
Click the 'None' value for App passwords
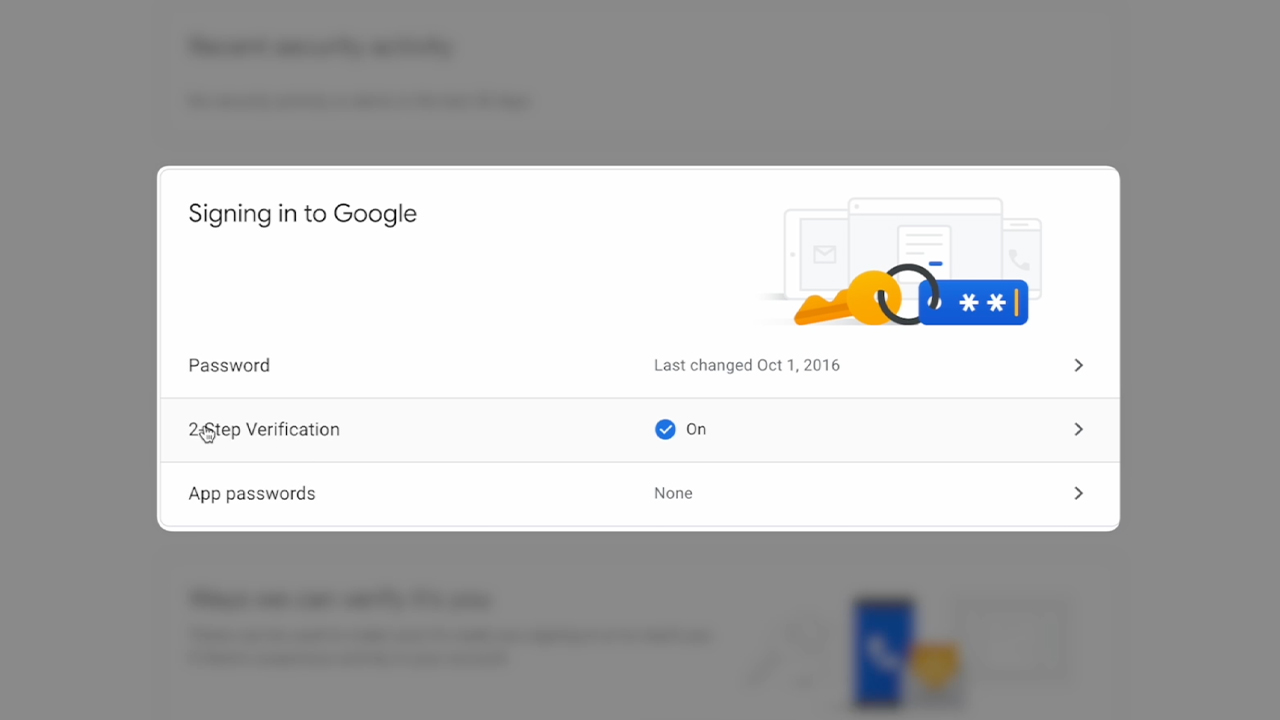pos(673,493)
